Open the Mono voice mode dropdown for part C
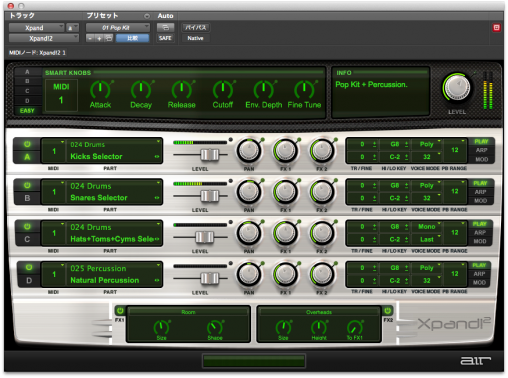This screenshot has width=508, height=378. click(427, 227)
